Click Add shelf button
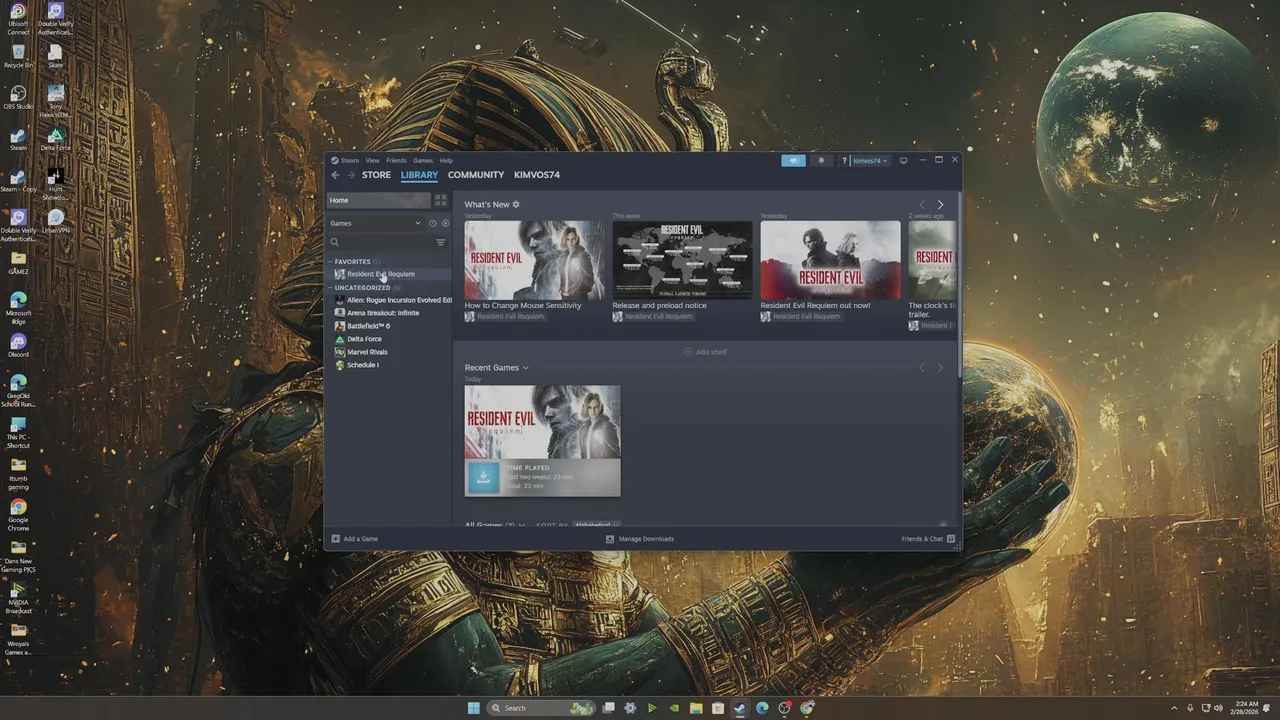 [705, 352]
